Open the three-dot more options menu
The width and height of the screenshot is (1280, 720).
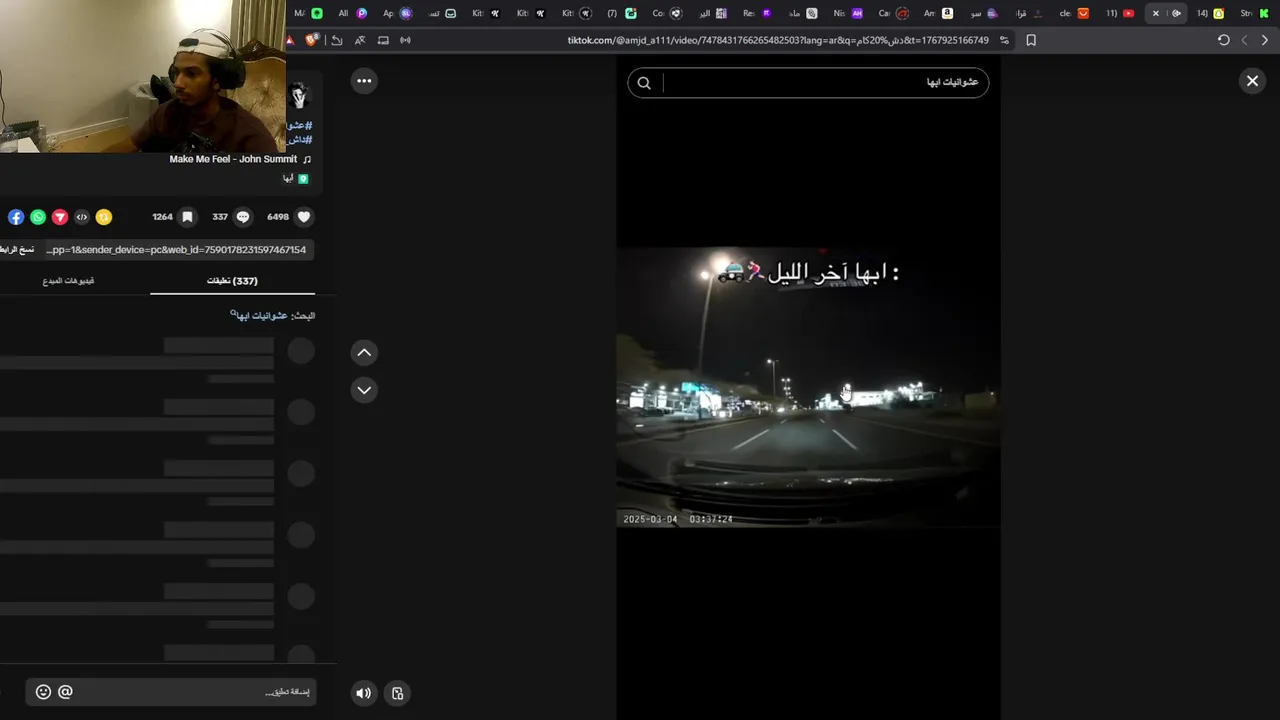coord(364,81)
